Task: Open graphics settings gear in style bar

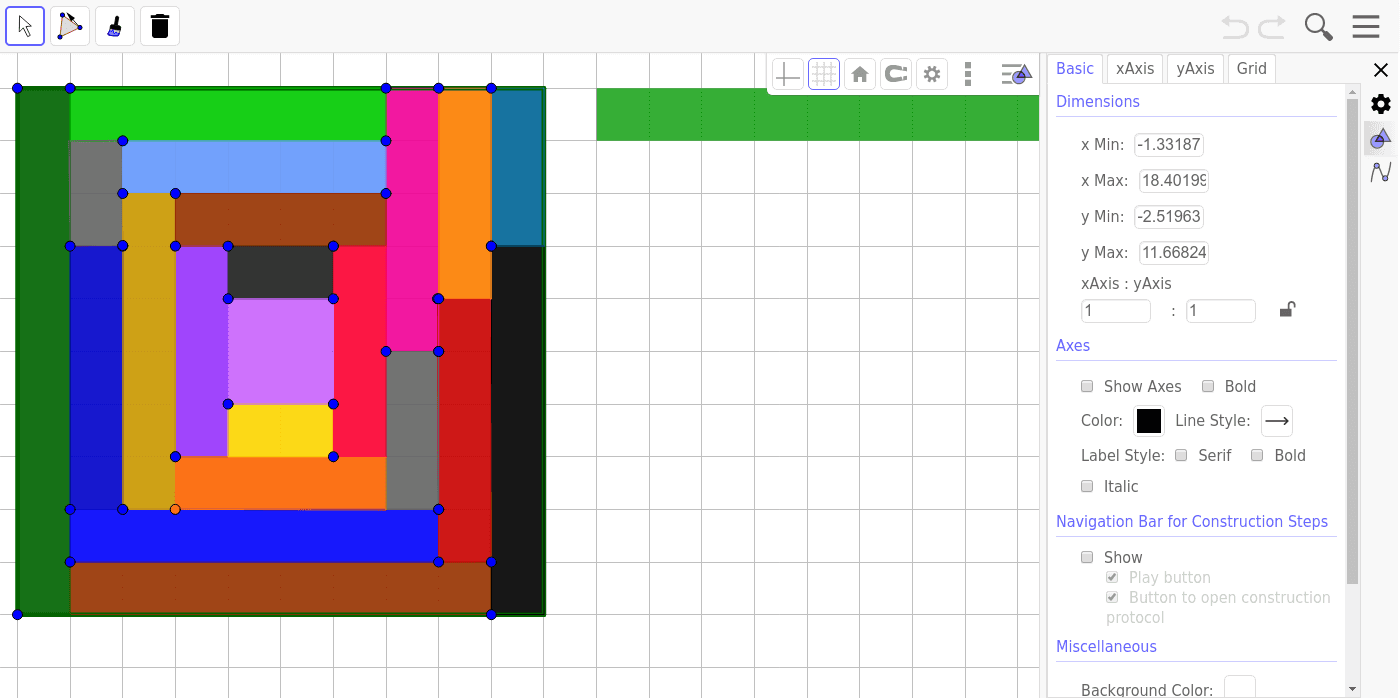Action: pyautogui.click(x=932, y=74)
